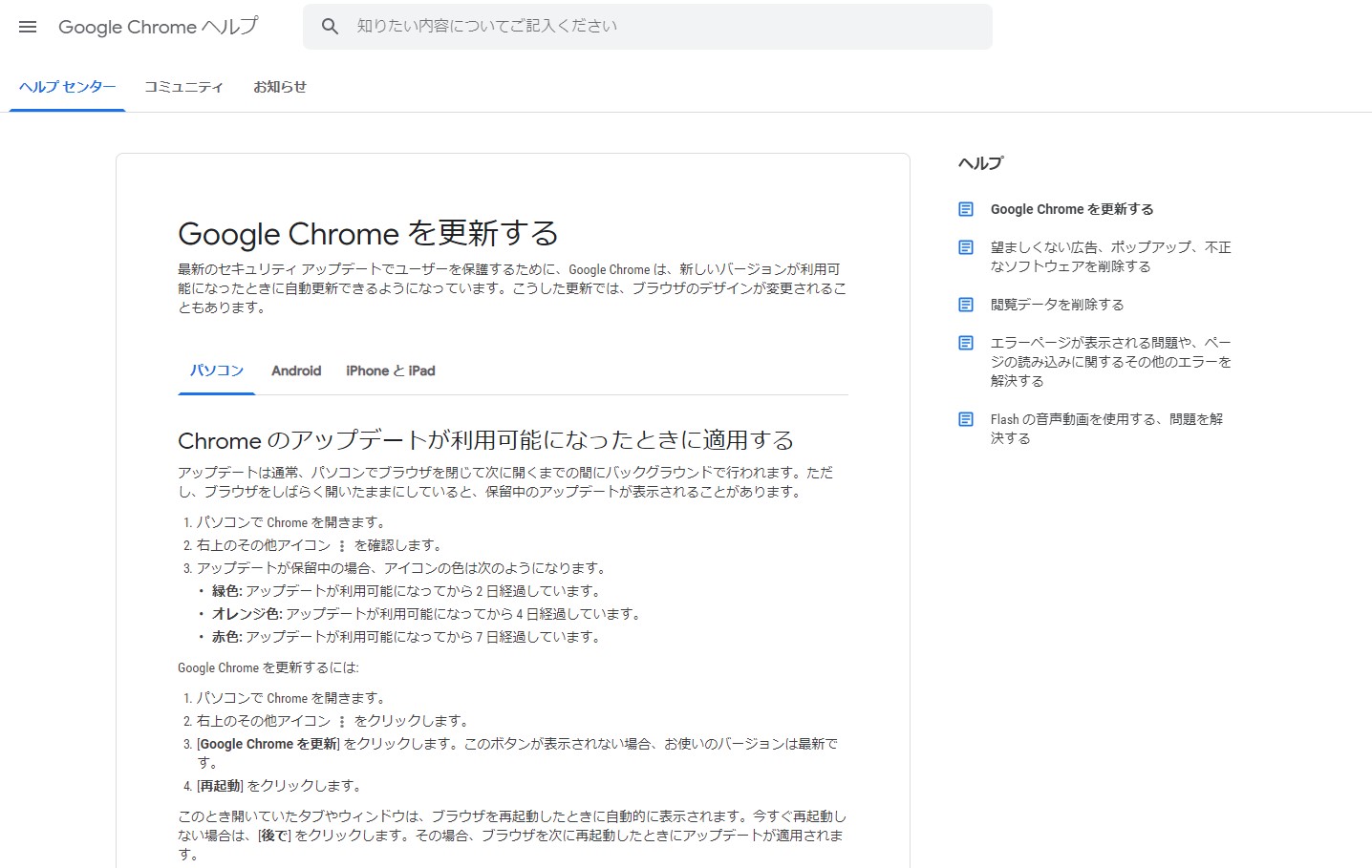Switch to the Android platform tab
This screenshot has height=868, width=1372.
(296, 370)
